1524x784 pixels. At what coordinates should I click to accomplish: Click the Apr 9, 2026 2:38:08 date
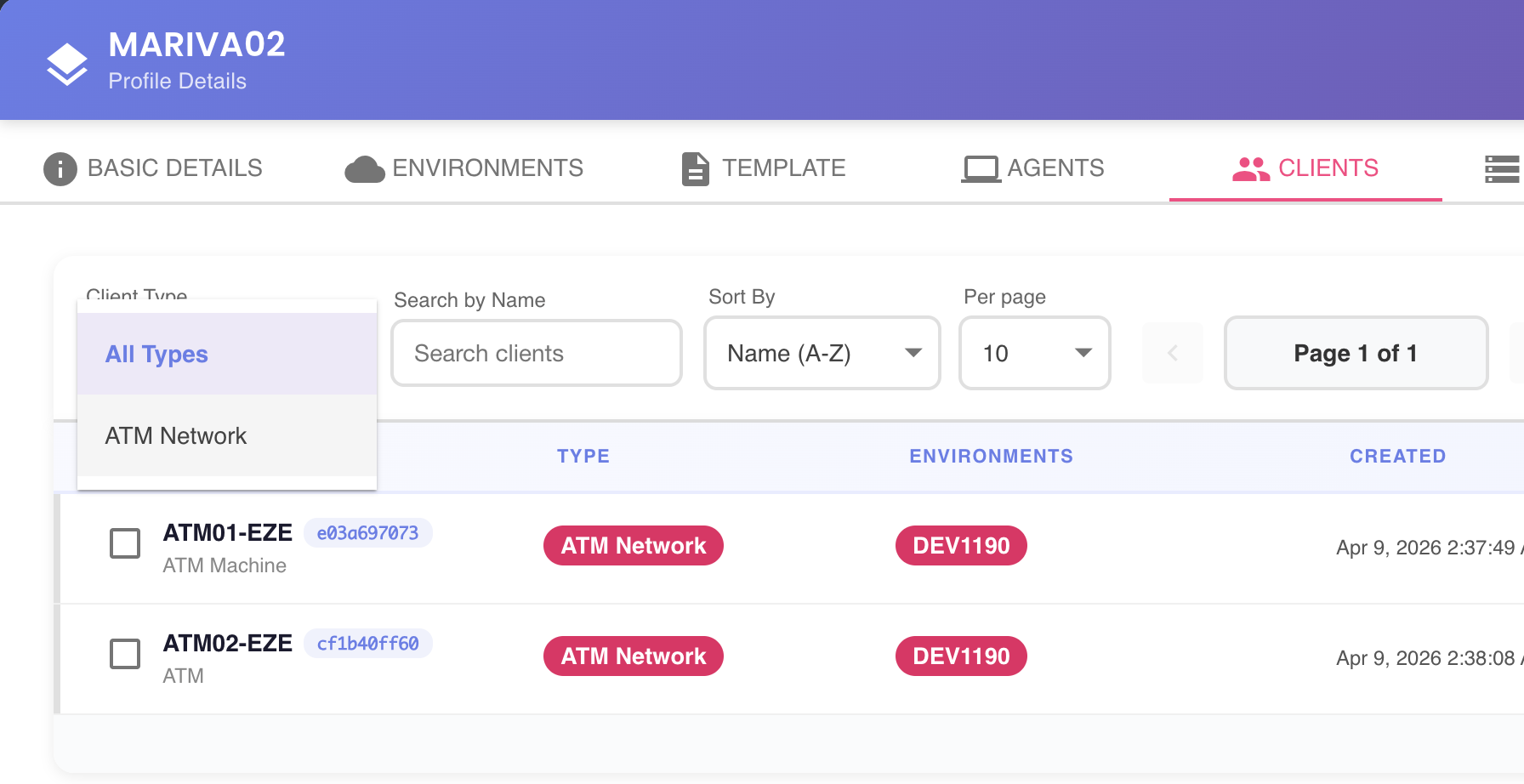(x=1429, y=658)
